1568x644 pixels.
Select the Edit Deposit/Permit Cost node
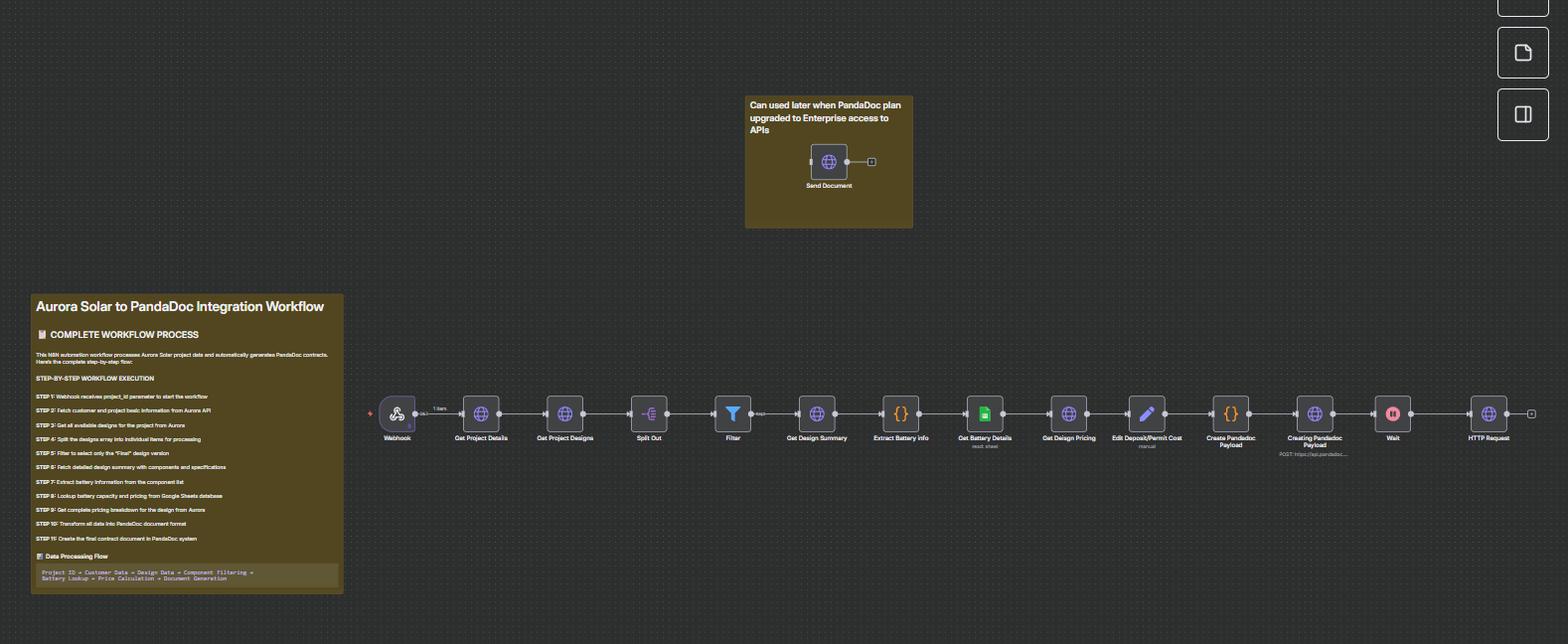[x=1147, y=413]
